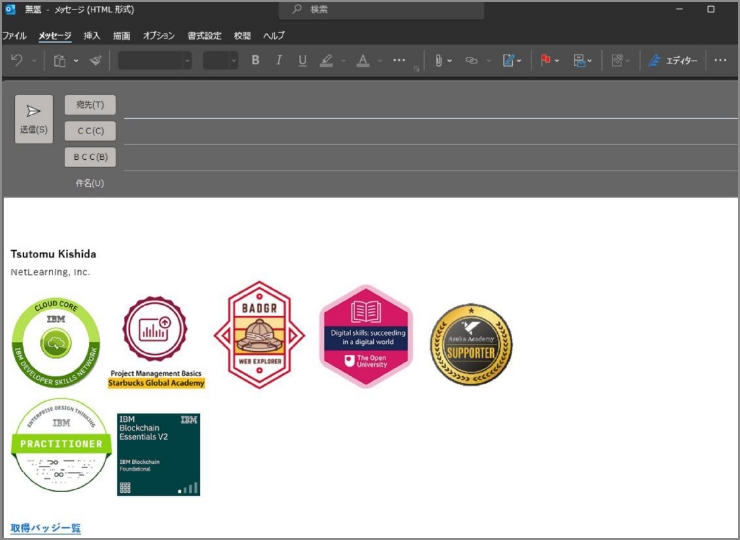Open the Signature pen icon menu
Image resolution: width=740 pixels, height=540 pixels.
(511, 60)
